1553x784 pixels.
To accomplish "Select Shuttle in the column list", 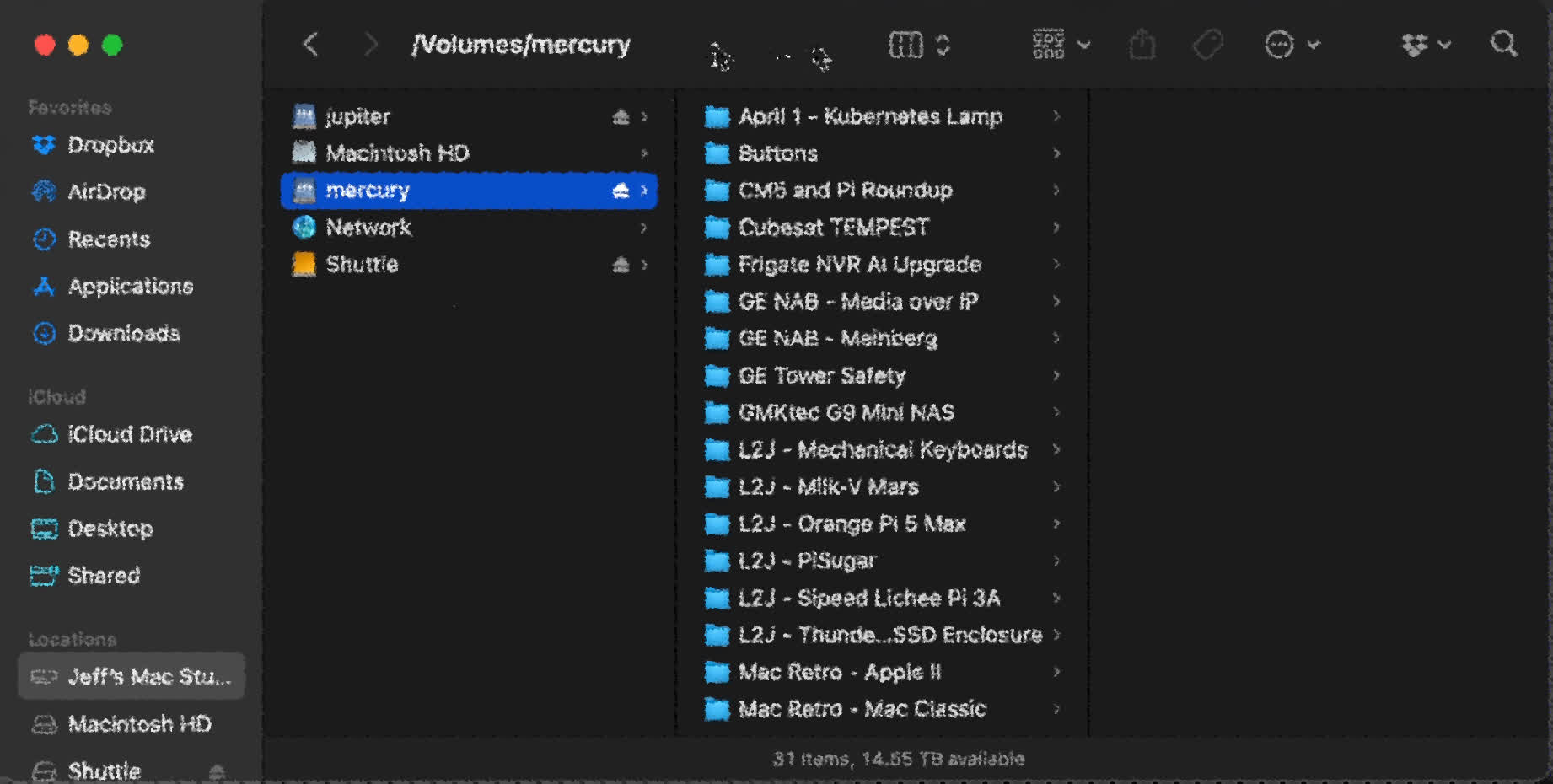I will pos(469,265).
